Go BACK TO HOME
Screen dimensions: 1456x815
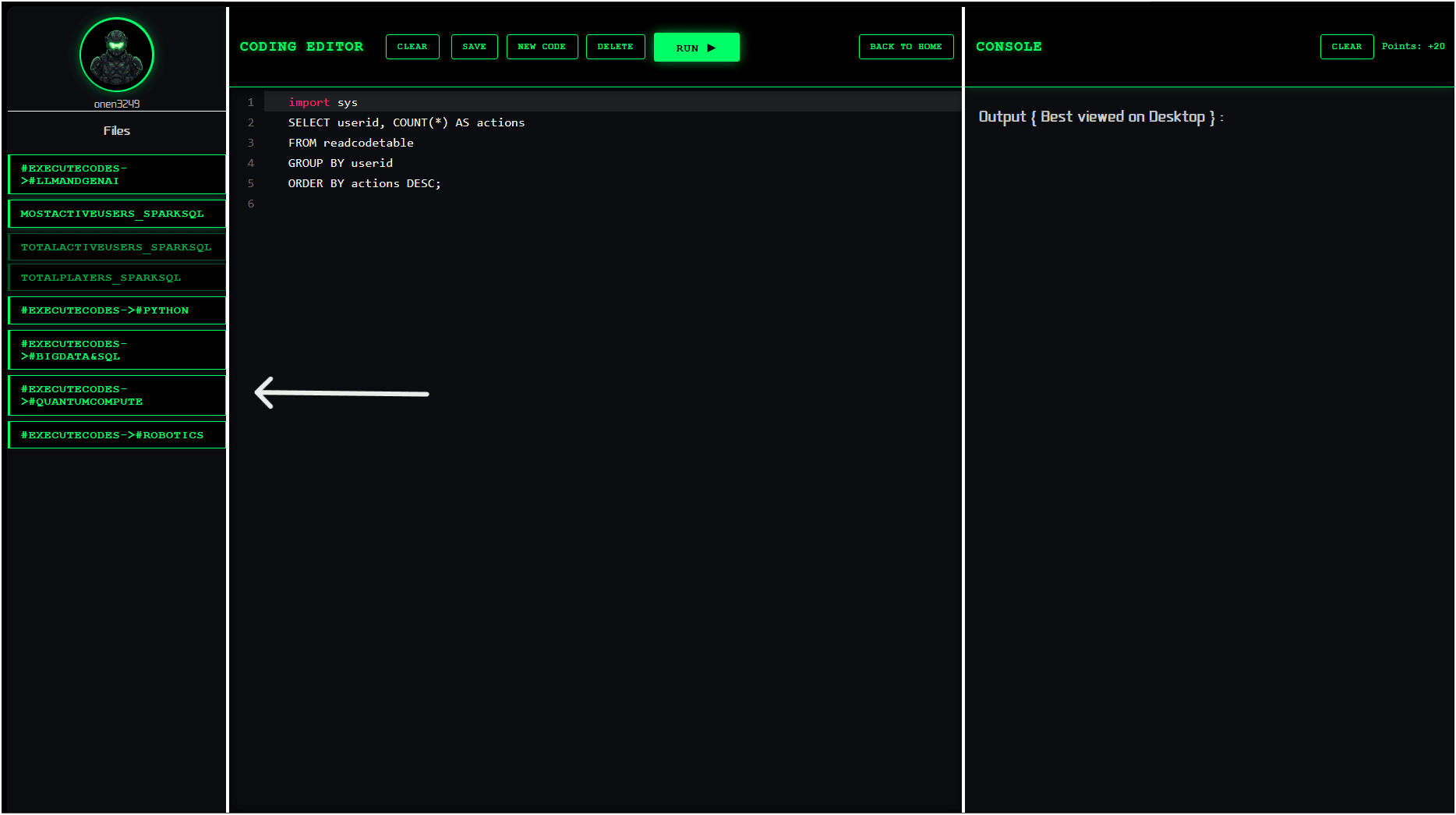pyautogui.click(x=906, y=47)
